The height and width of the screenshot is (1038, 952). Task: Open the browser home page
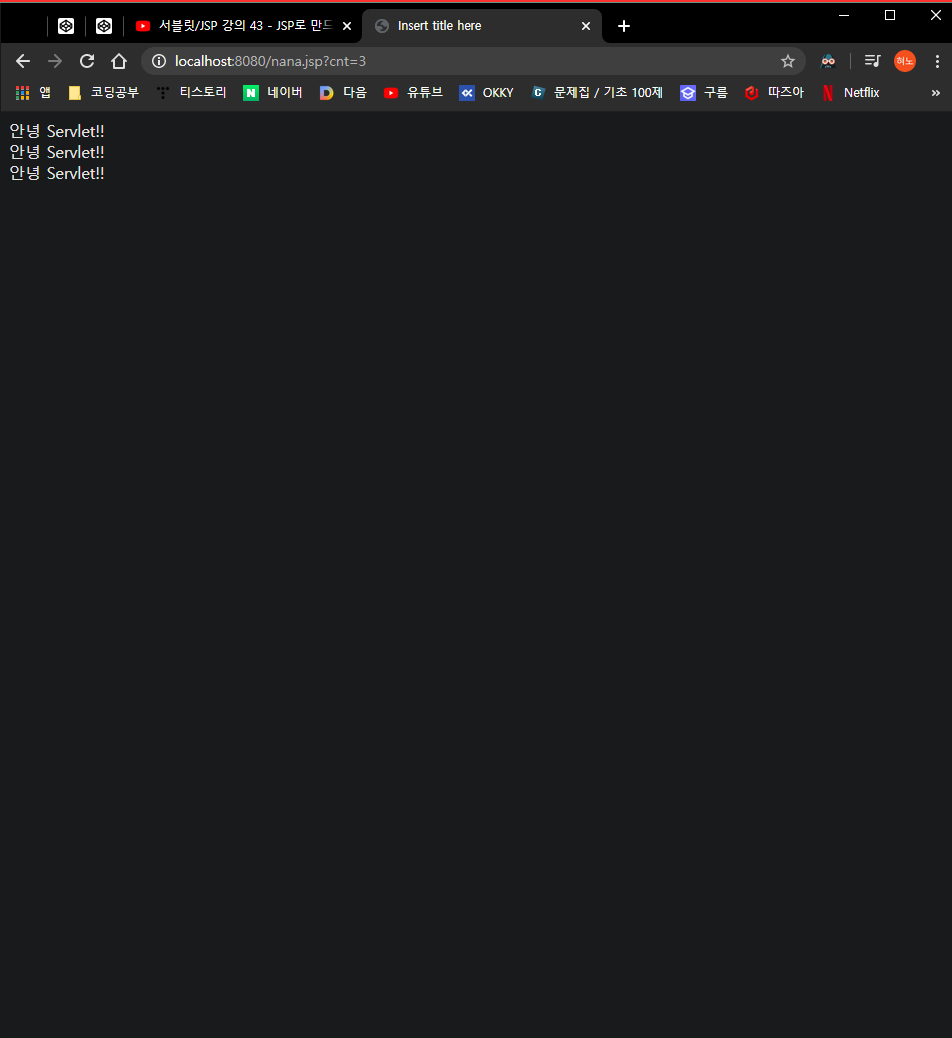click(x=119, y=62)
